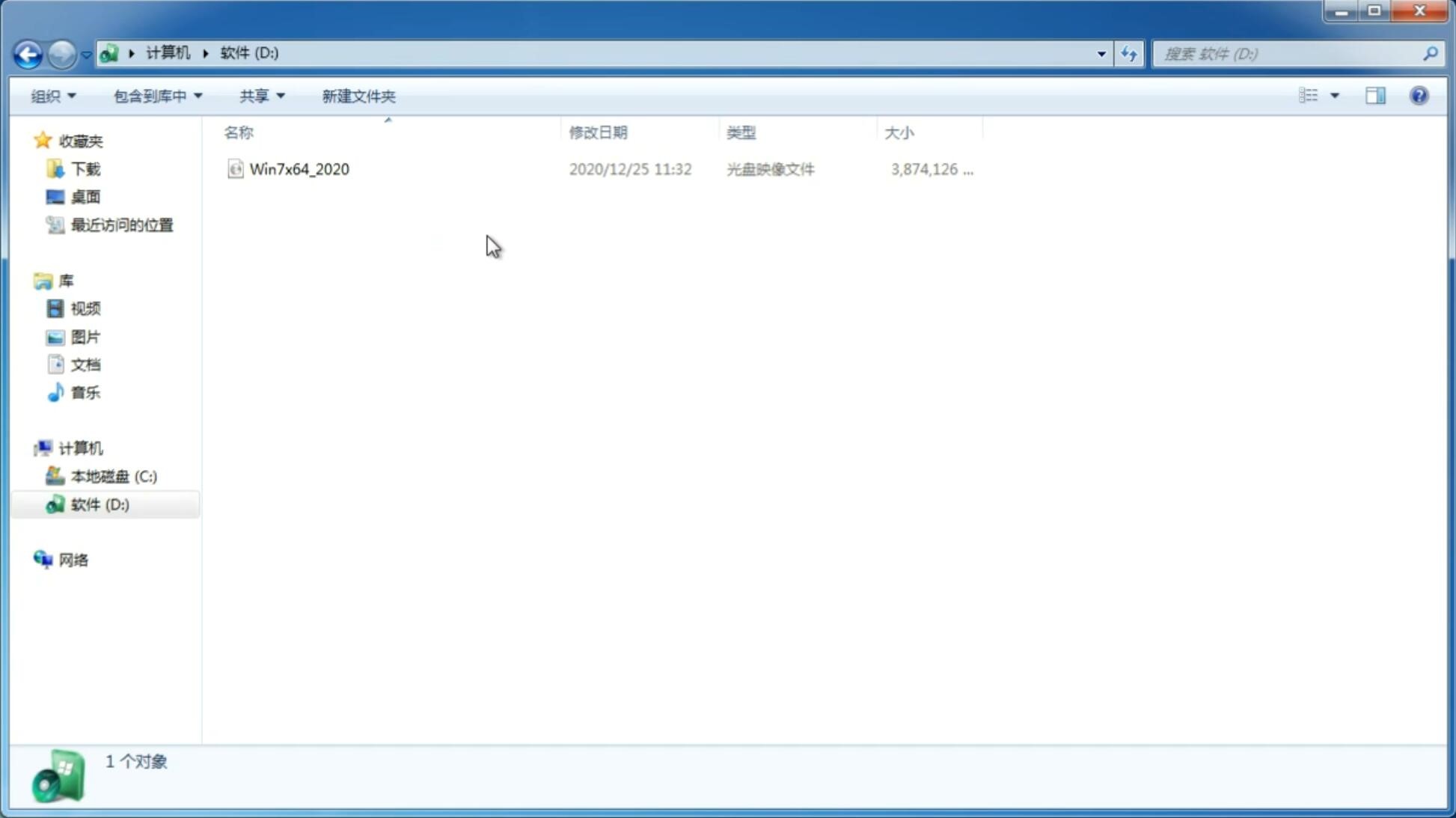Image resolution: width=1456 pixels, height=818 pixels.
Task: Click back navigation arrow button
Action: 27,53
